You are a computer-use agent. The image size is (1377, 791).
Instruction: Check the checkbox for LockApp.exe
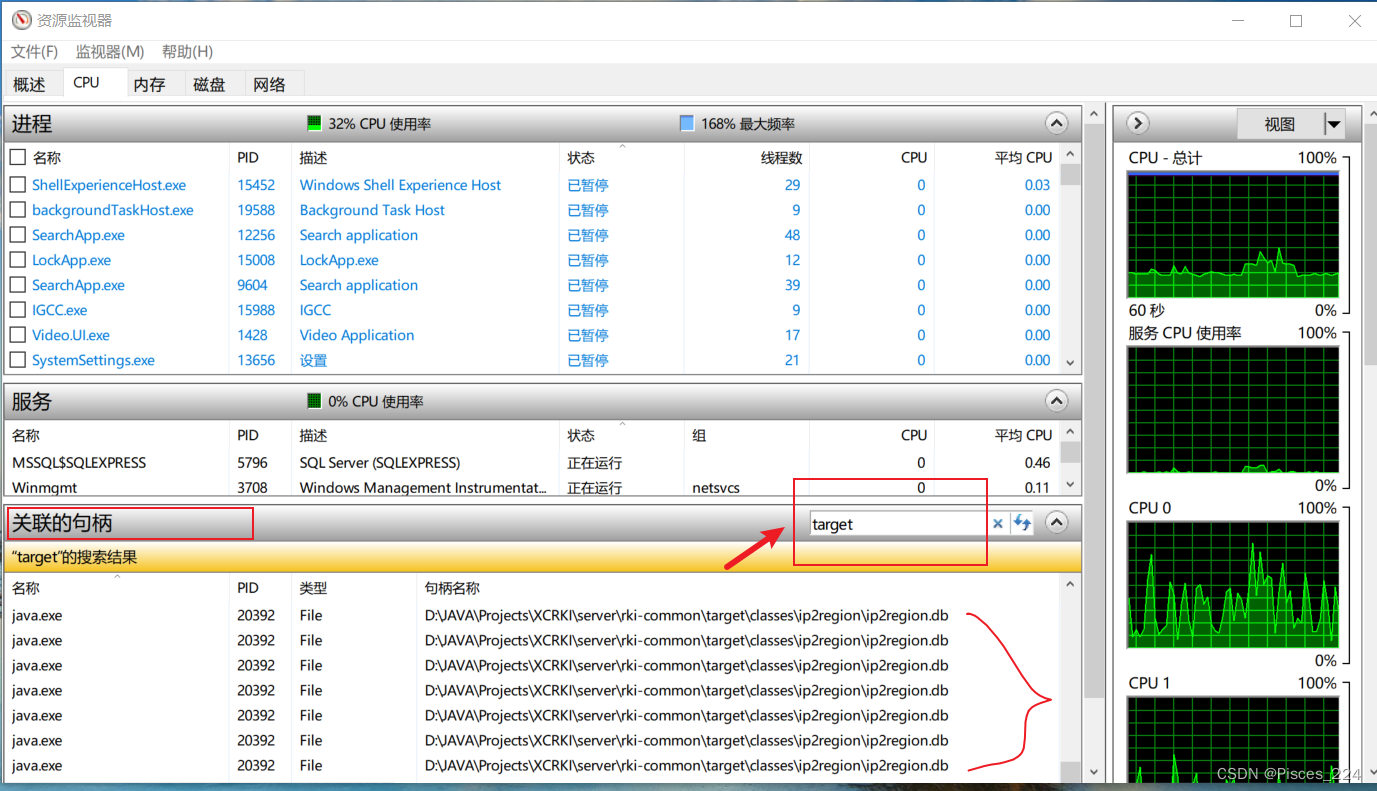(17, 260)
